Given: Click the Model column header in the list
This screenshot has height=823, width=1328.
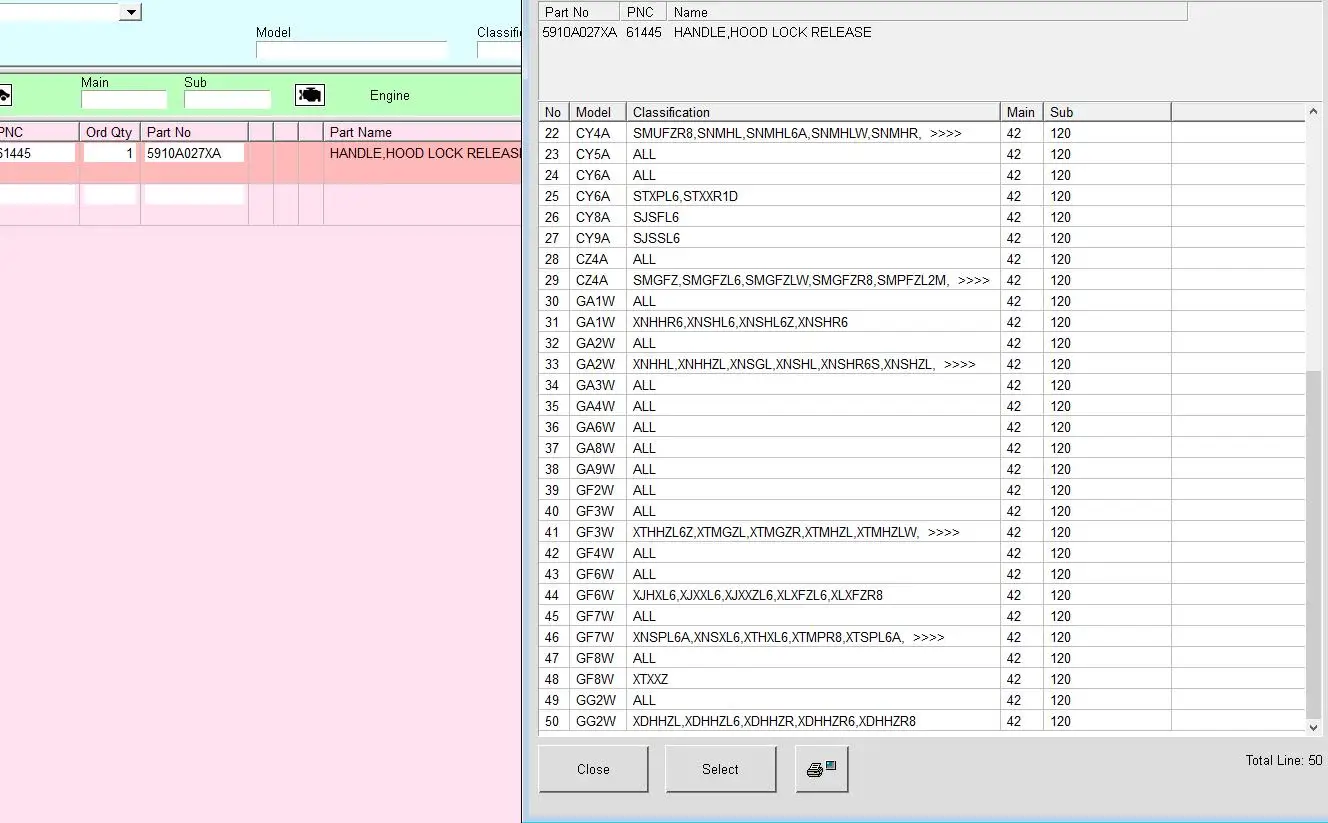Looking at the screenshot, I should pos(598,112).
